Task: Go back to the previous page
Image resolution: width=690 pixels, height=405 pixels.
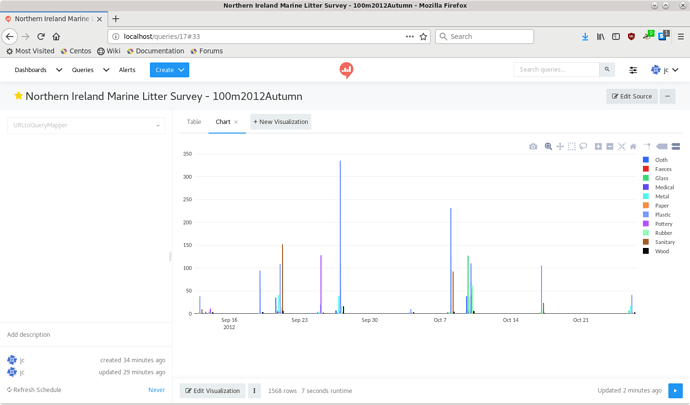Action: (x=10, y=37)
